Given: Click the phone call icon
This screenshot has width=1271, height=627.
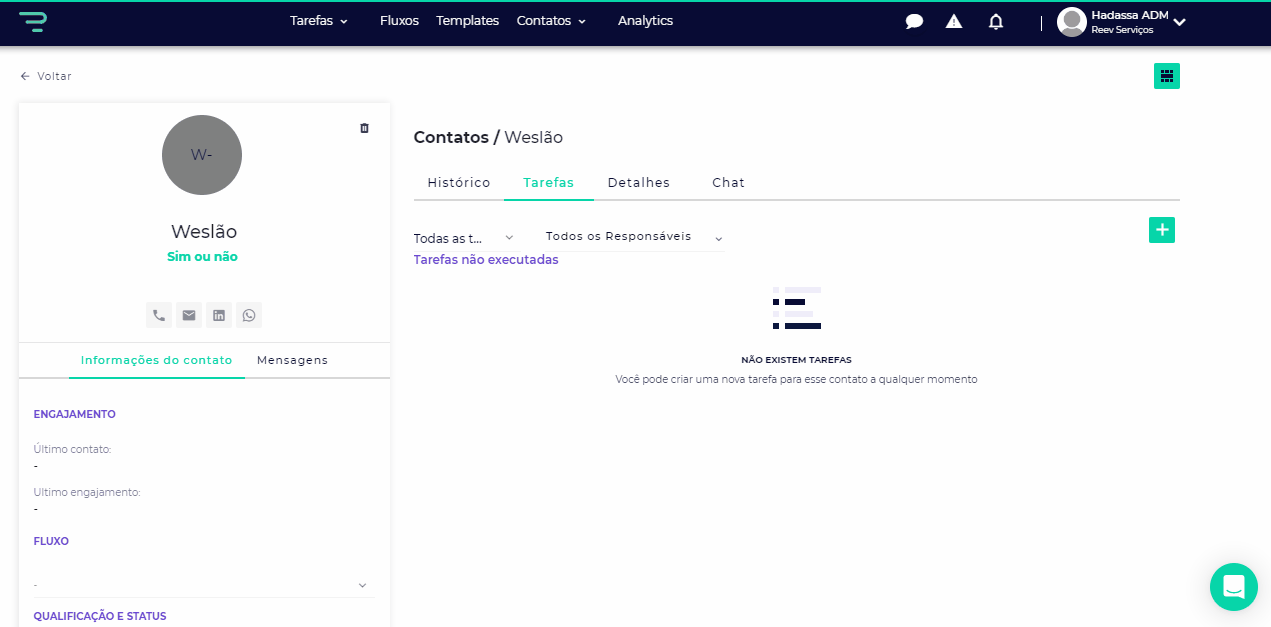Looking at the screenshot, I should pyautogui.click(x=159, y=315).
